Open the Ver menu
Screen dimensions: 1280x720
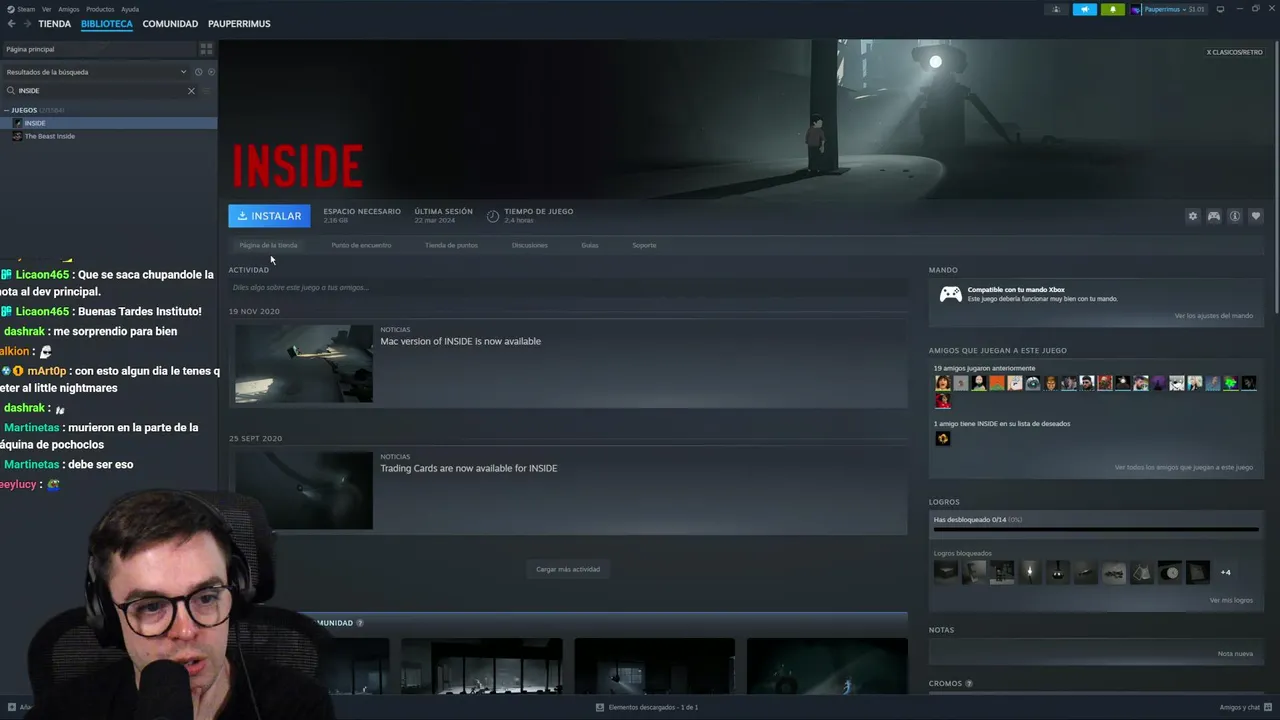coord(46,9)
